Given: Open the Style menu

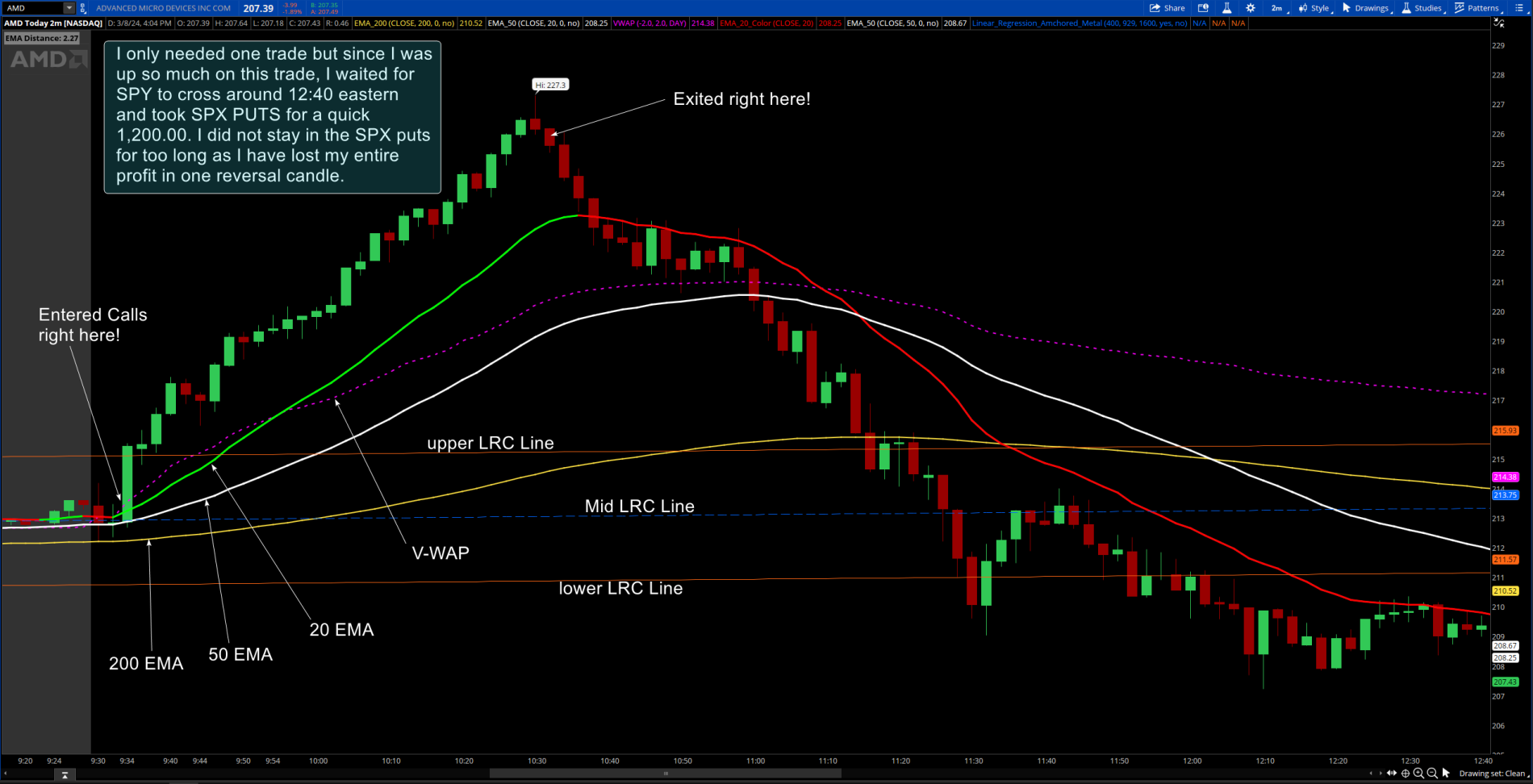Looking at the screenshot, I should click(1314, 8).
